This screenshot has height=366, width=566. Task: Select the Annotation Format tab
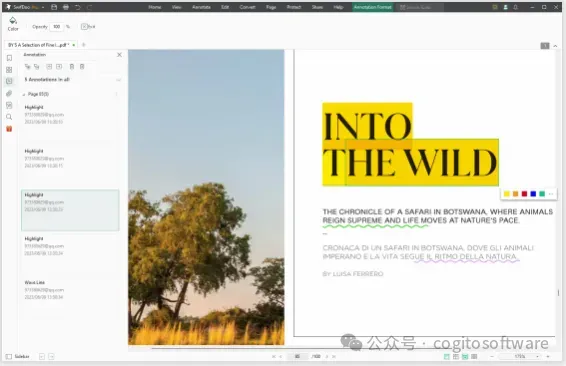click(373, 7)
